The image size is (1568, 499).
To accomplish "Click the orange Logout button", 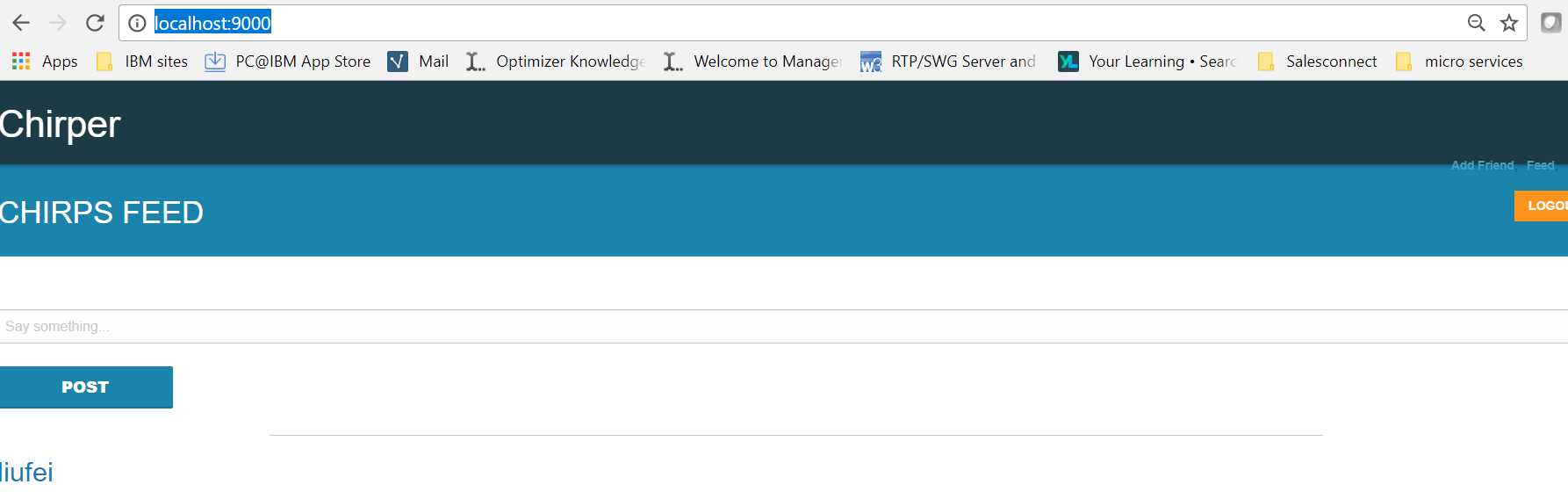I will (x=1541, y=206).
